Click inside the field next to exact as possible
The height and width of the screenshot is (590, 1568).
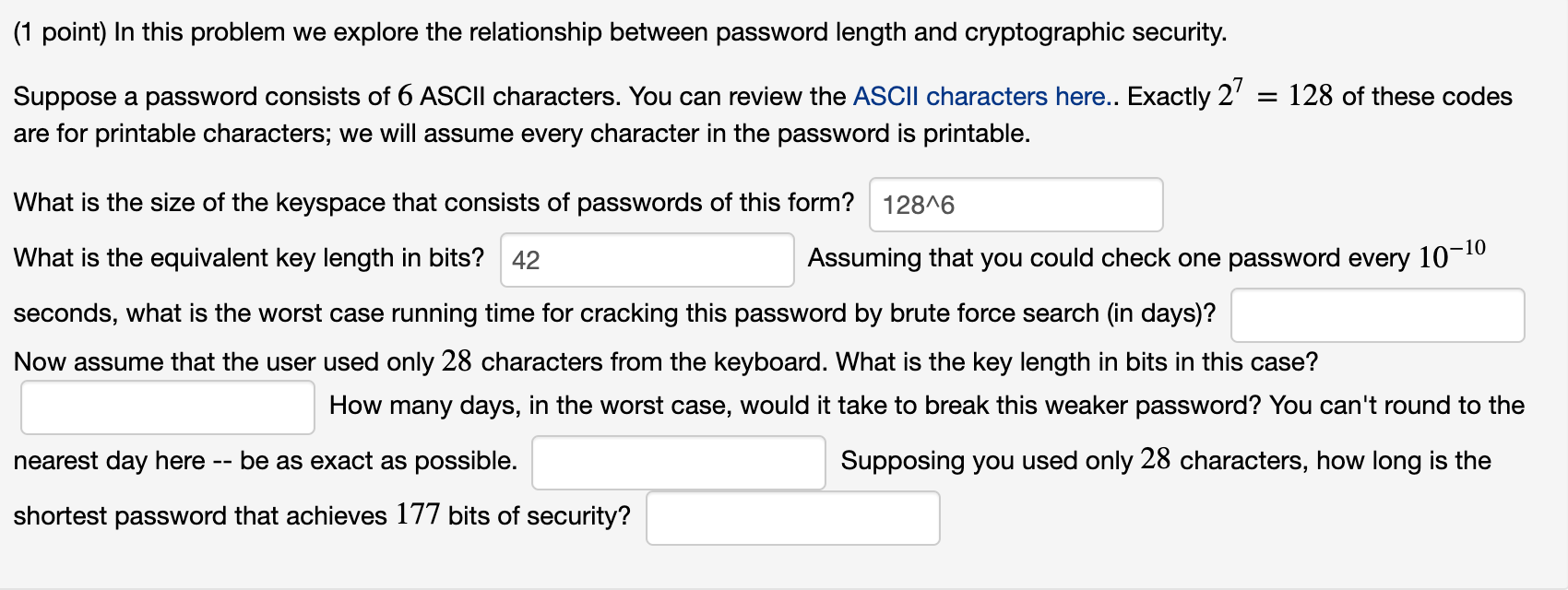click(x=678, y=462)
